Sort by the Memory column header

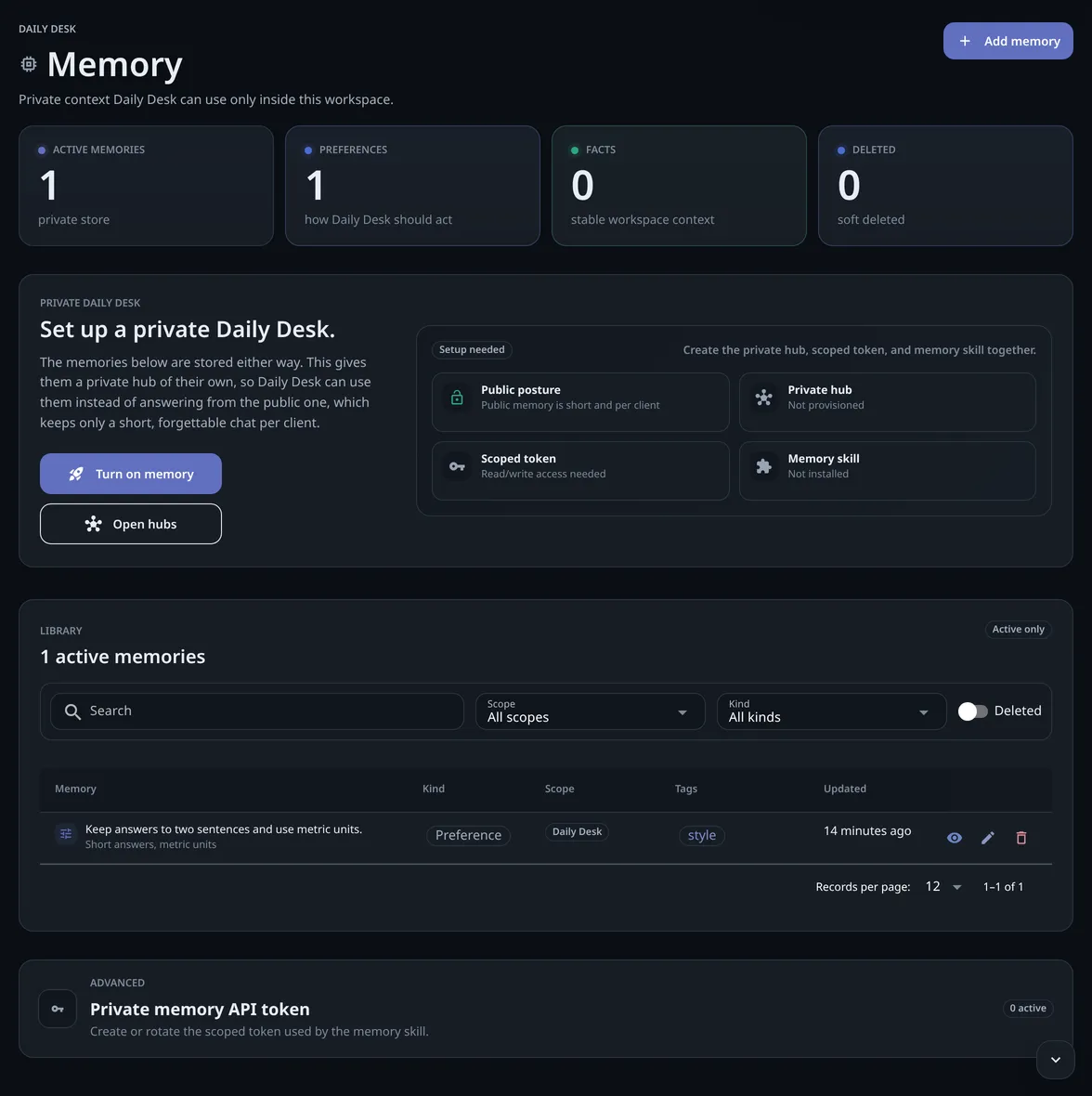click(75, 789)
